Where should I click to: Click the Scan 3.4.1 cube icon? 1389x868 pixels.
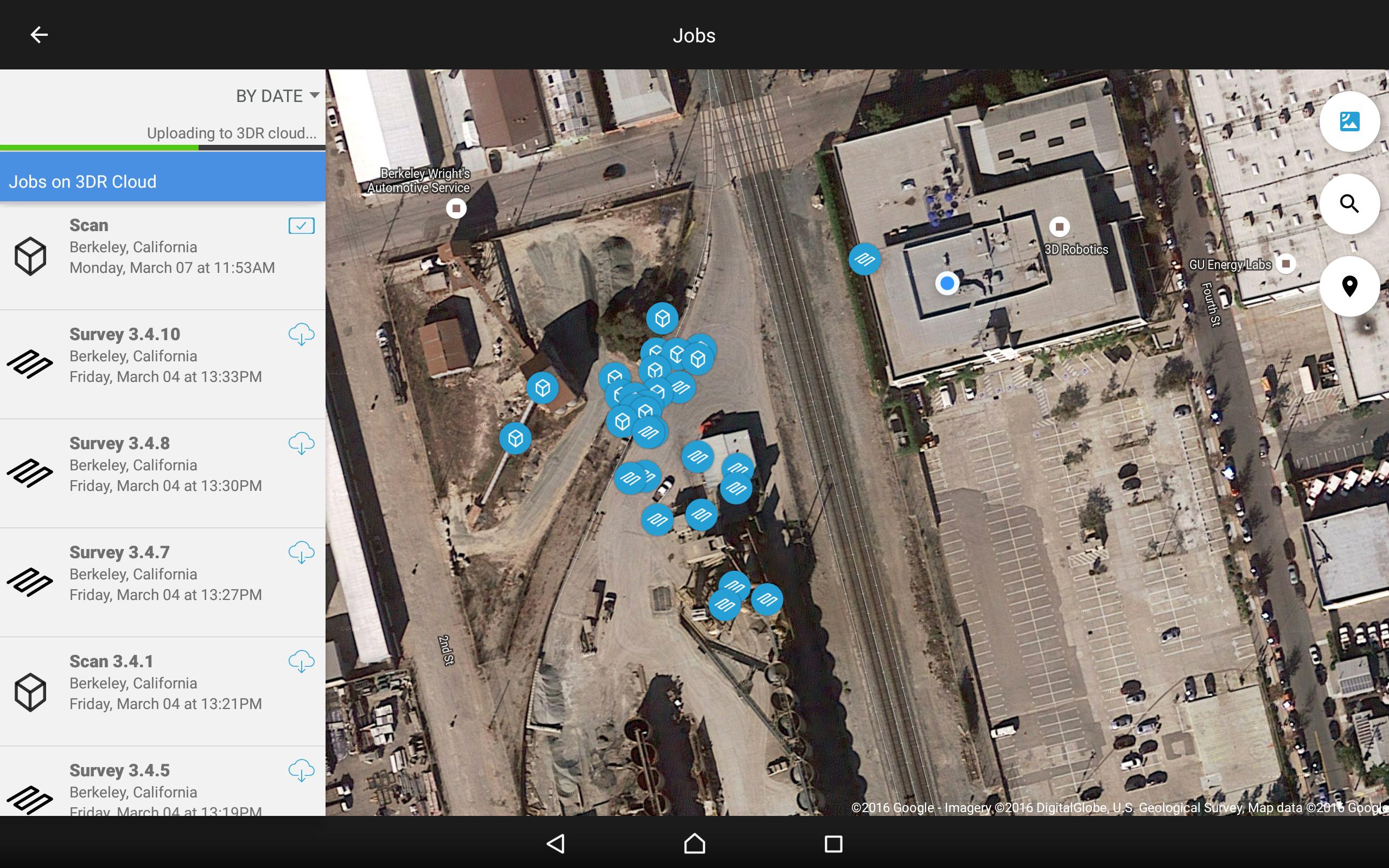(x=30, y=692)
